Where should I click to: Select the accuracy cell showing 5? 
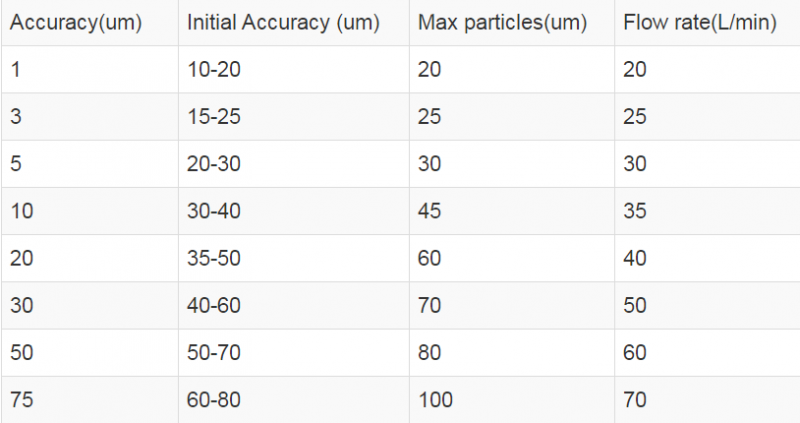coord(16,164)
